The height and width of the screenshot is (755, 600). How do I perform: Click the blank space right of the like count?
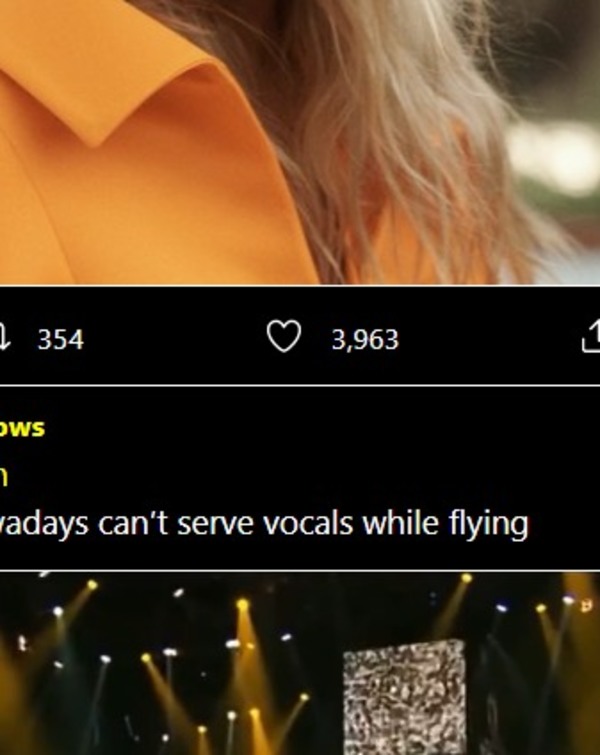[x=480, y=339]
